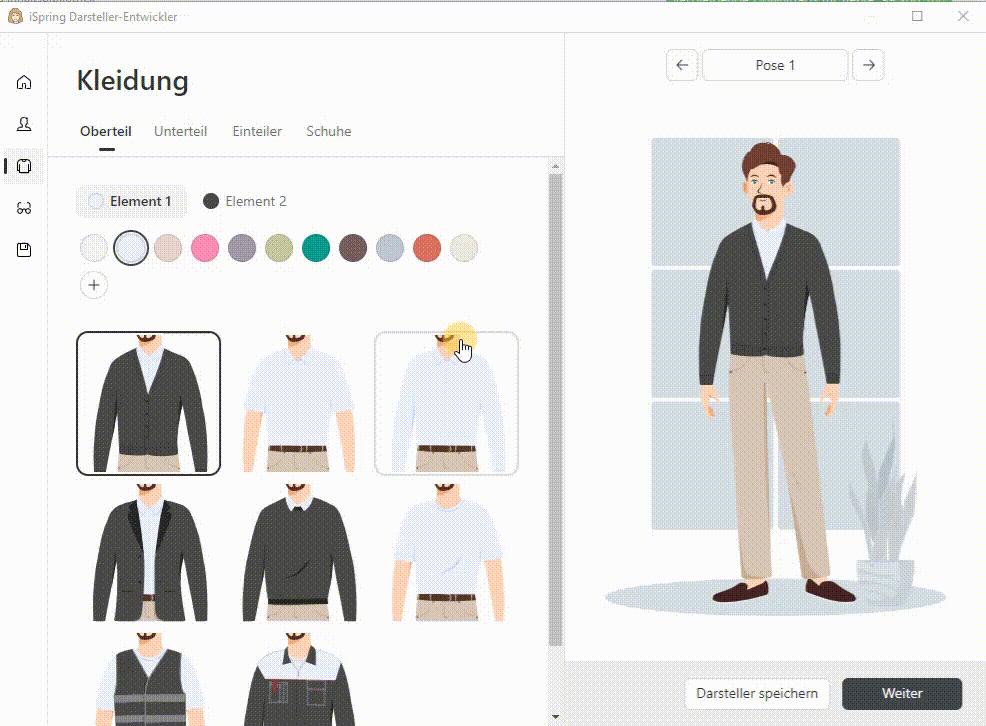Screen dimensions: 986x726
Task: Pick the white color swatch
Action: point(94,248)
